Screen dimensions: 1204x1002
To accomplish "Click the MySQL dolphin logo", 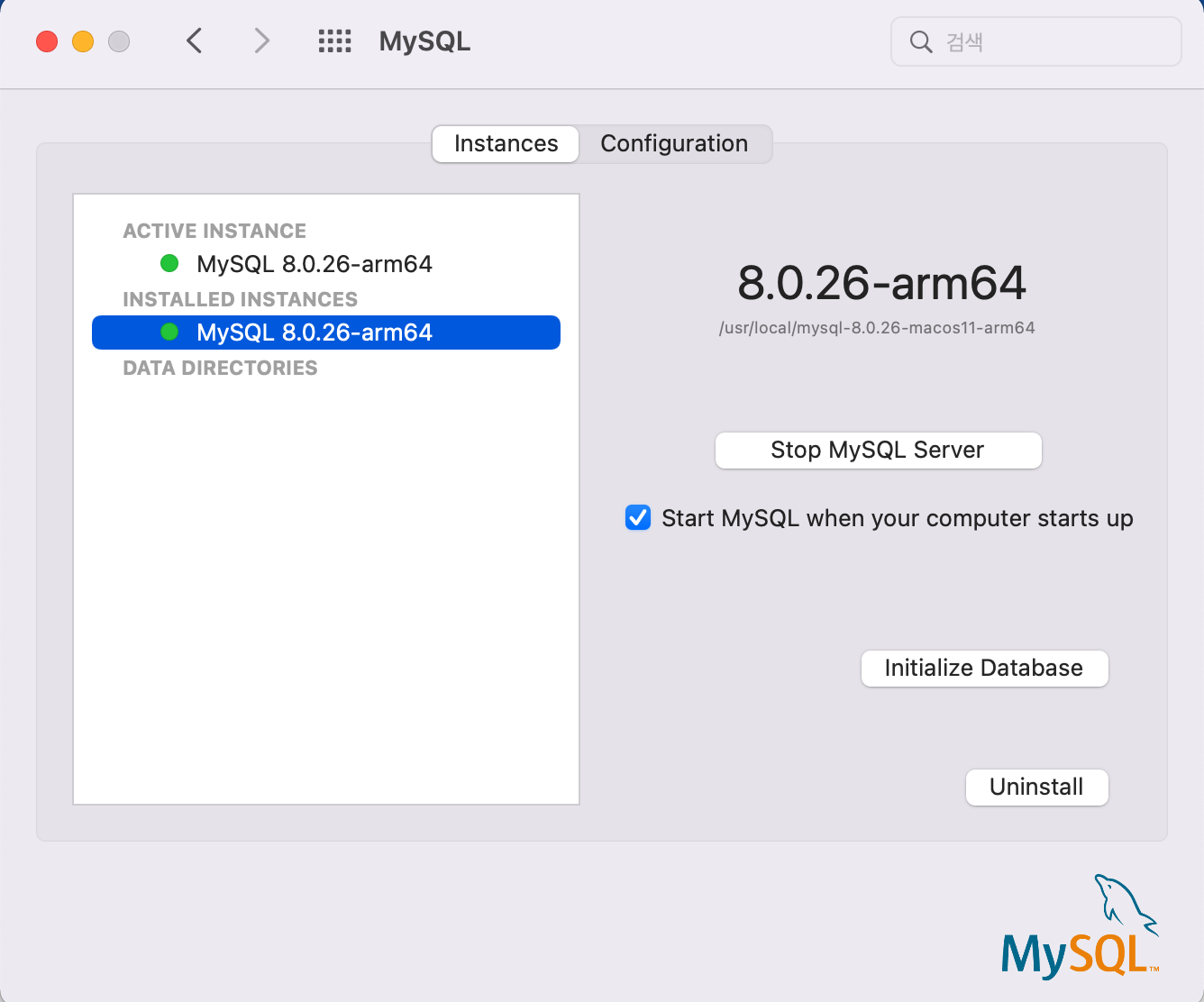I will coord(1081,926).
